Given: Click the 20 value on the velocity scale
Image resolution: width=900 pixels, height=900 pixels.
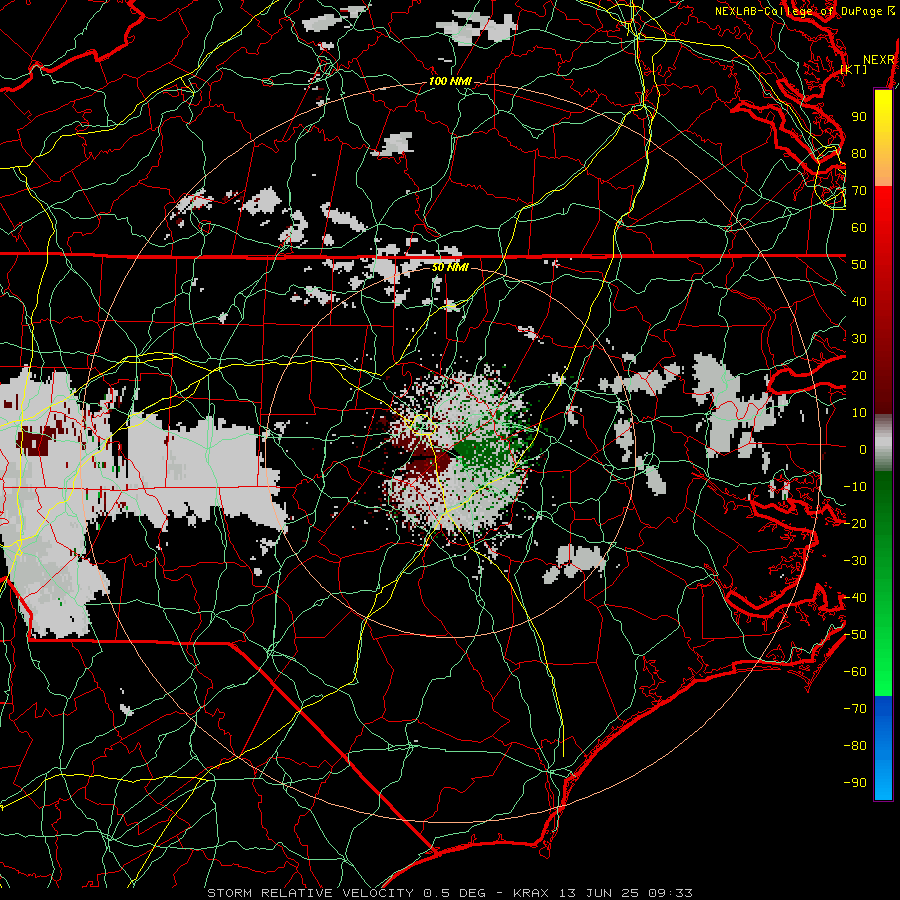Looking at the screenshot, I should (859, 375).
